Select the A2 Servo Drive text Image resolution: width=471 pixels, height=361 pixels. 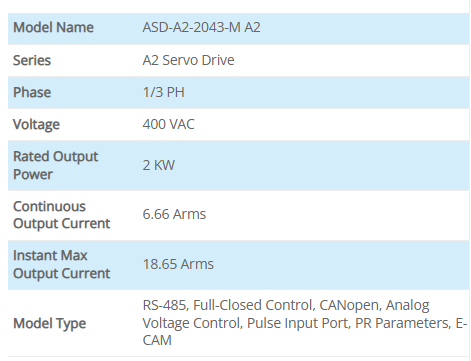pos(188,60)
